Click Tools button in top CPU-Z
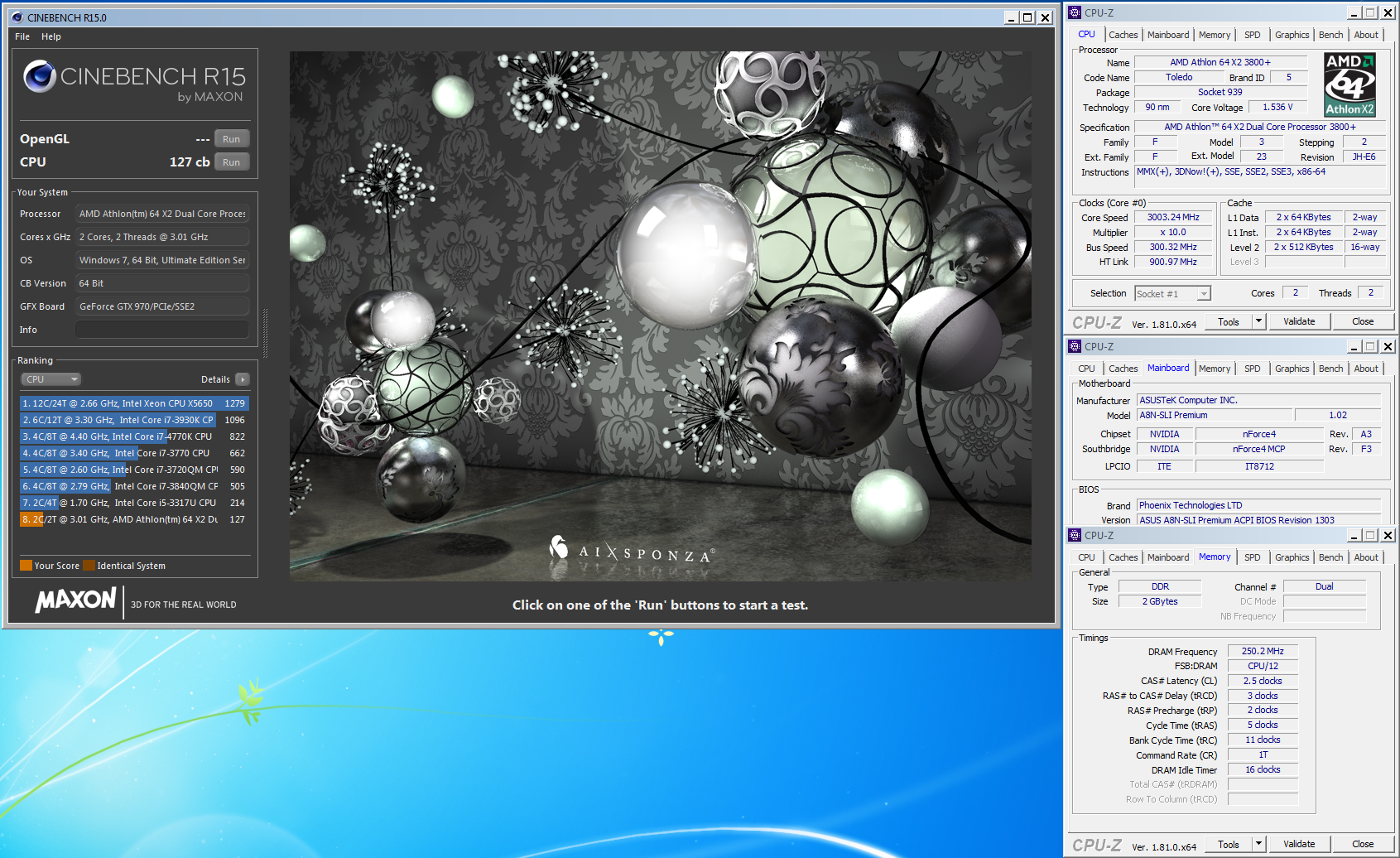 pos(1228,322)
